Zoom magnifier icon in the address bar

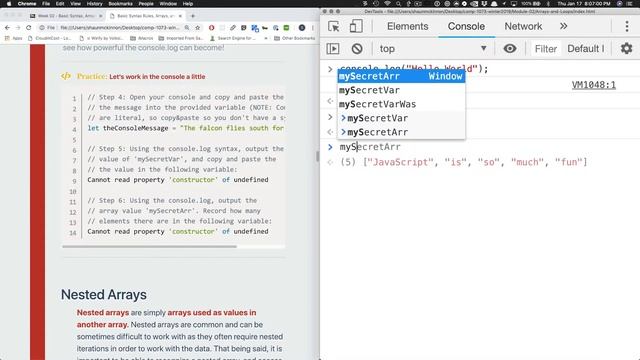[x=187, y=28]
